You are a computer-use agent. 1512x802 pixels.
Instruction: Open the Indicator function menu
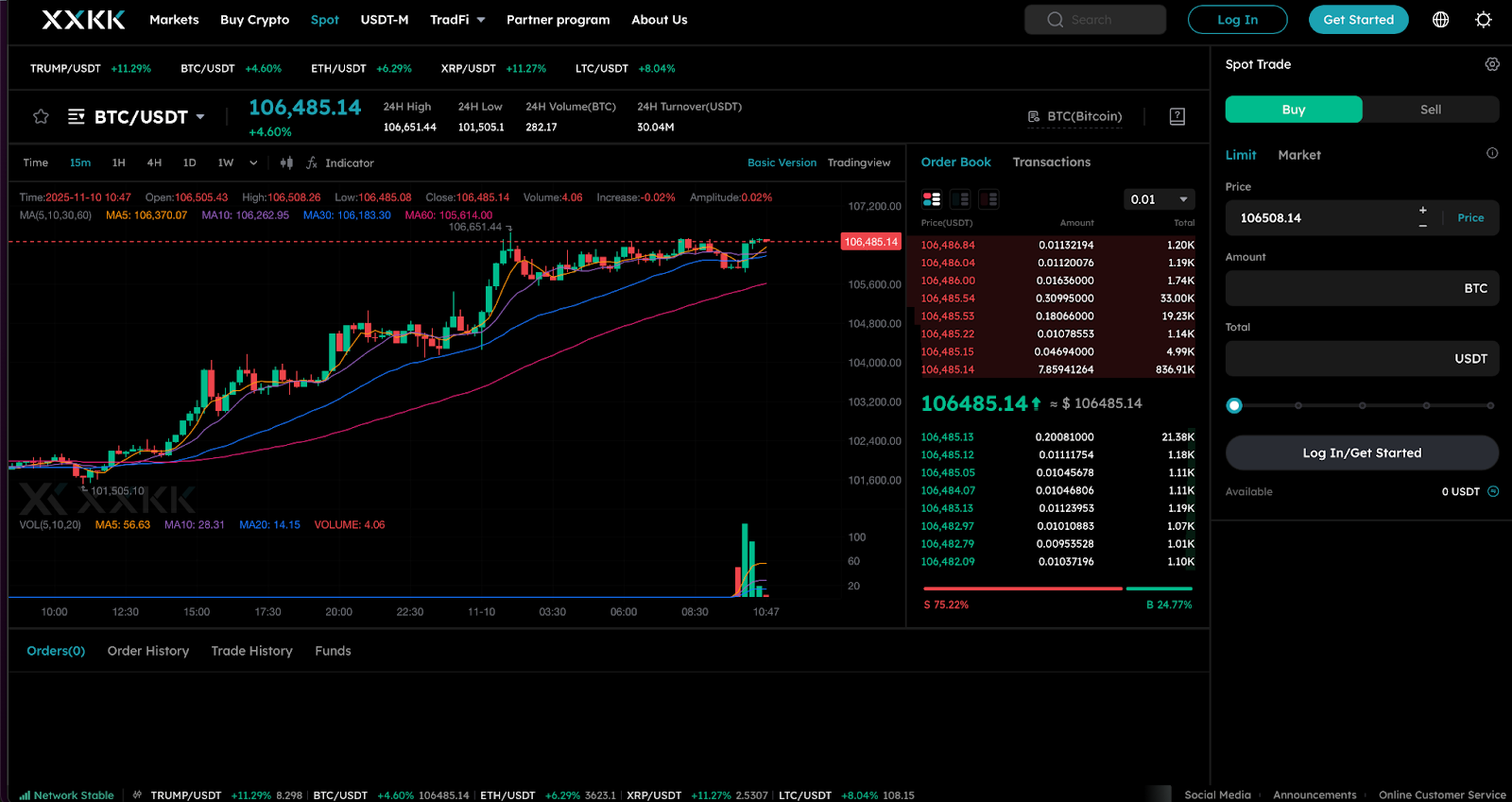point(340,162)
